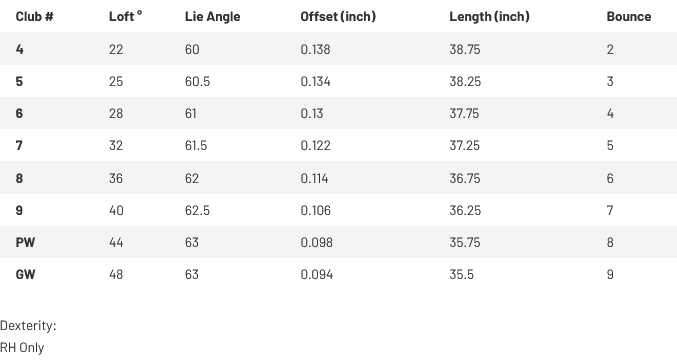Select the 8 iron loft value 36

(116, 178)
